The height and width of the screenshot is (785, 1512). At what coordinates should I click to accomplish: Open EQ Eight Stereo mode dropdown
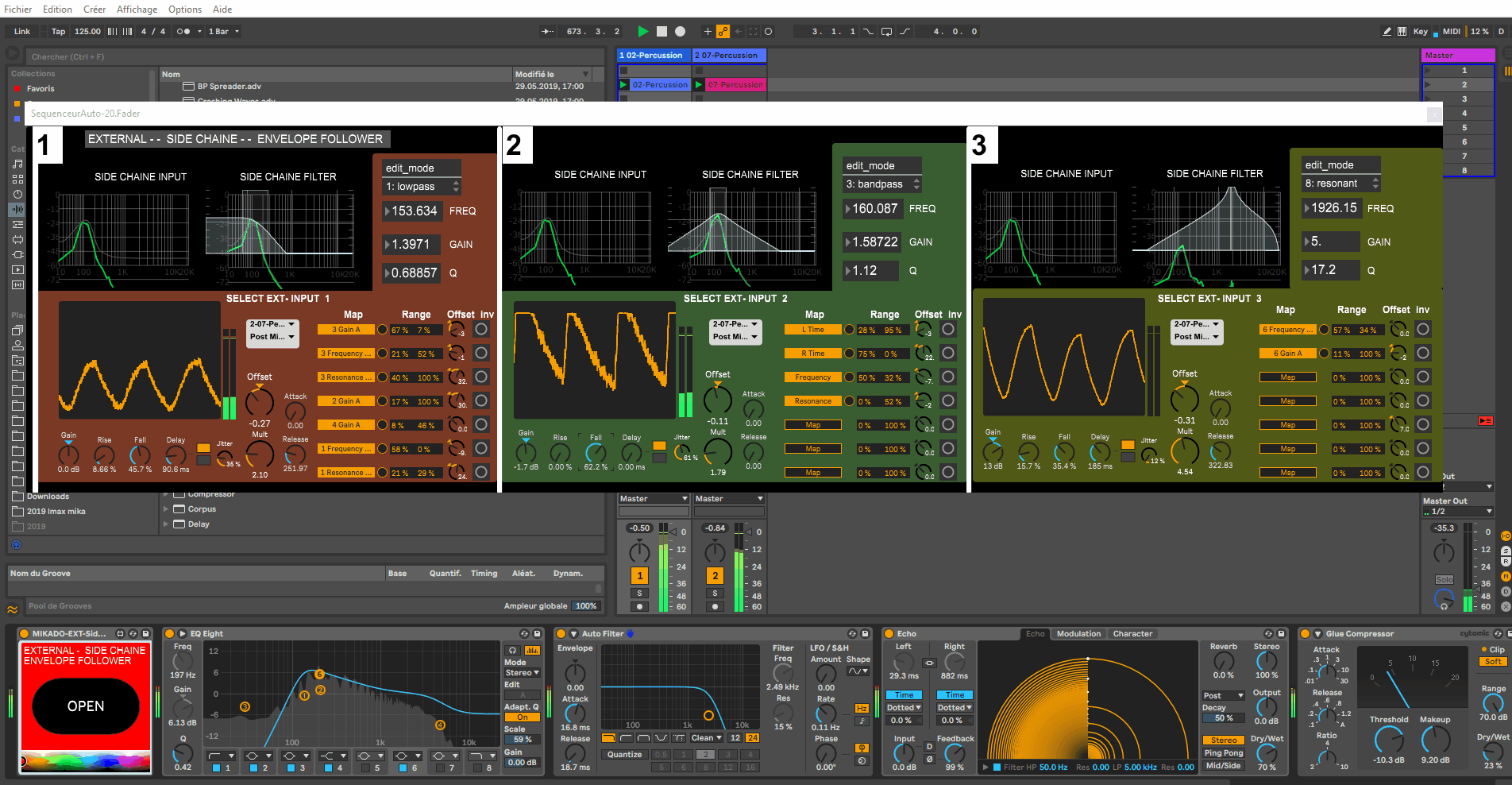522,673
